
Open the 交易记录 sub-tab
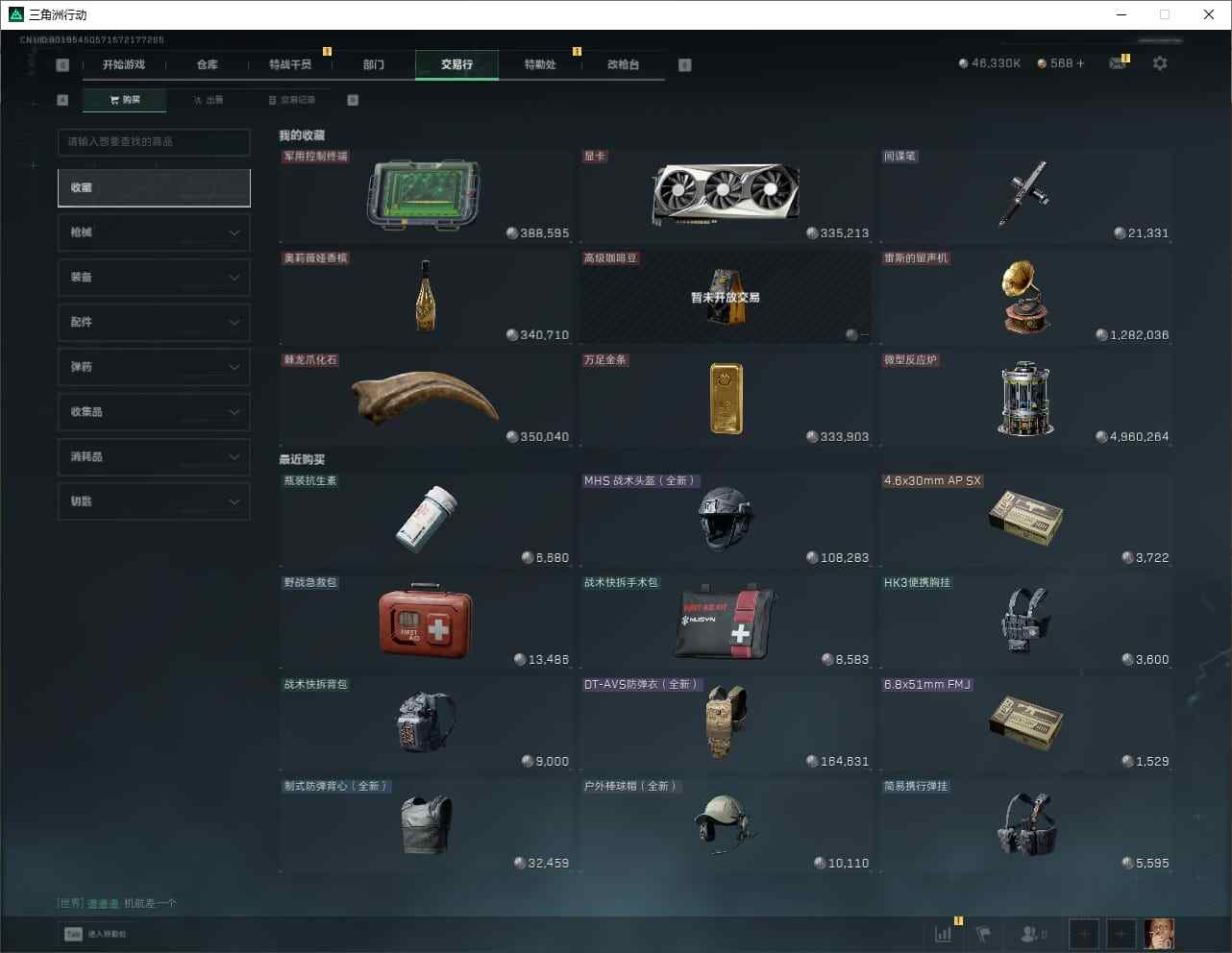click(292, 100)
